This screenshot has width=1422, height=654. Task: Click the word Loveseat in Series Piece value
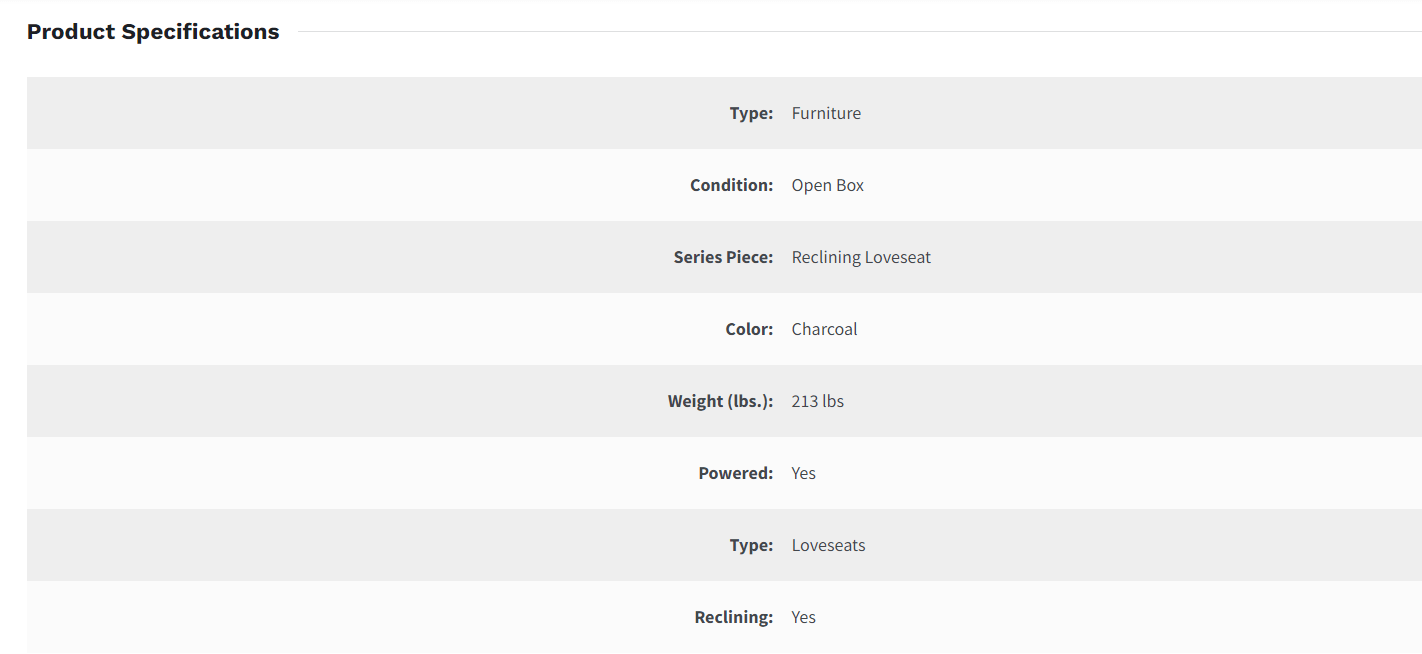898,257
